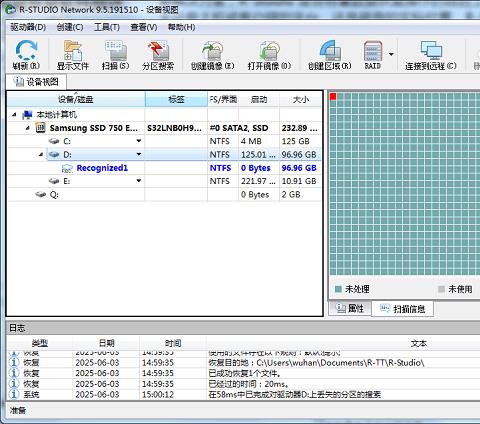Open the 查看(V) menu
Image resolution: width=480 pixels, height=424 pixels.
click(144, 27)
